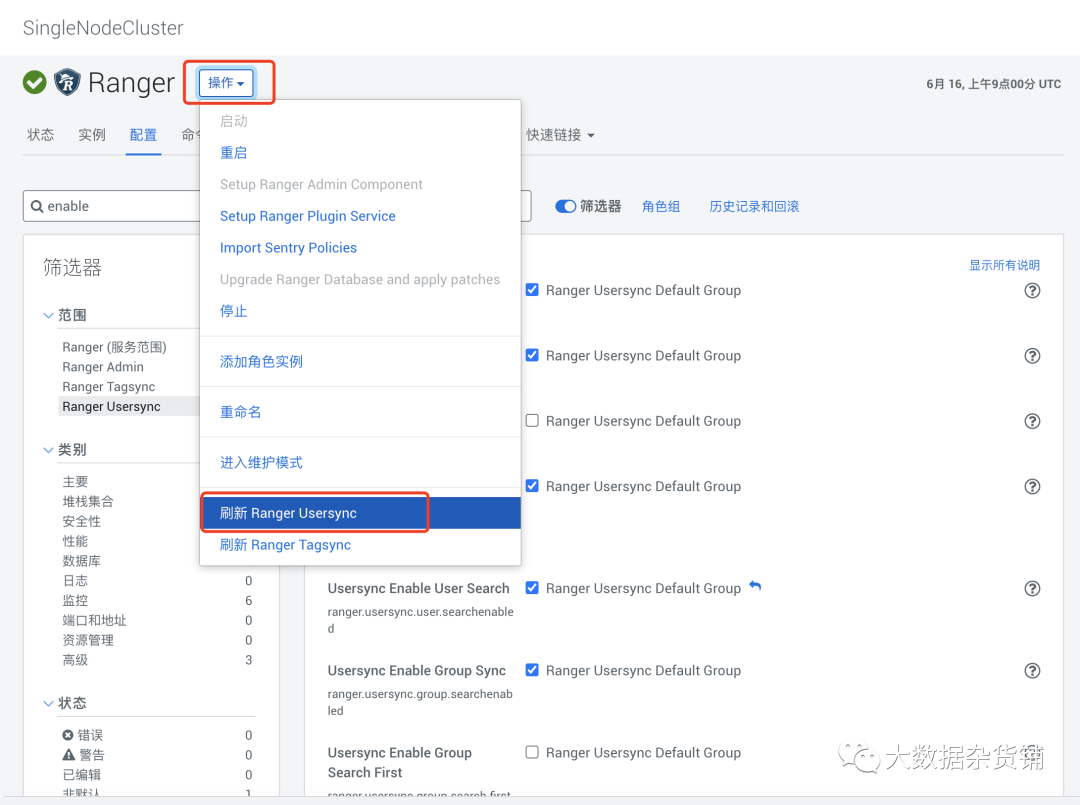Click the green Ranger health status icon
The image size is (1080, 805).
tap(34, 83)
